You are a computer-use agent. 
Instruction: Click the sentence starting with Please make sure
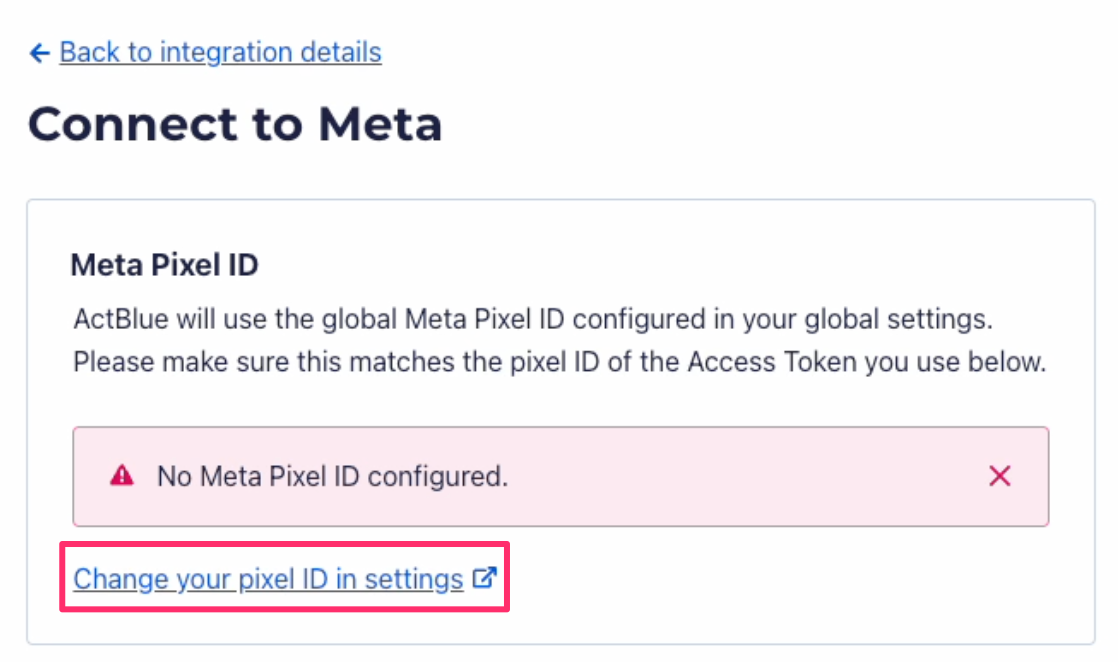tap(559, 362)
